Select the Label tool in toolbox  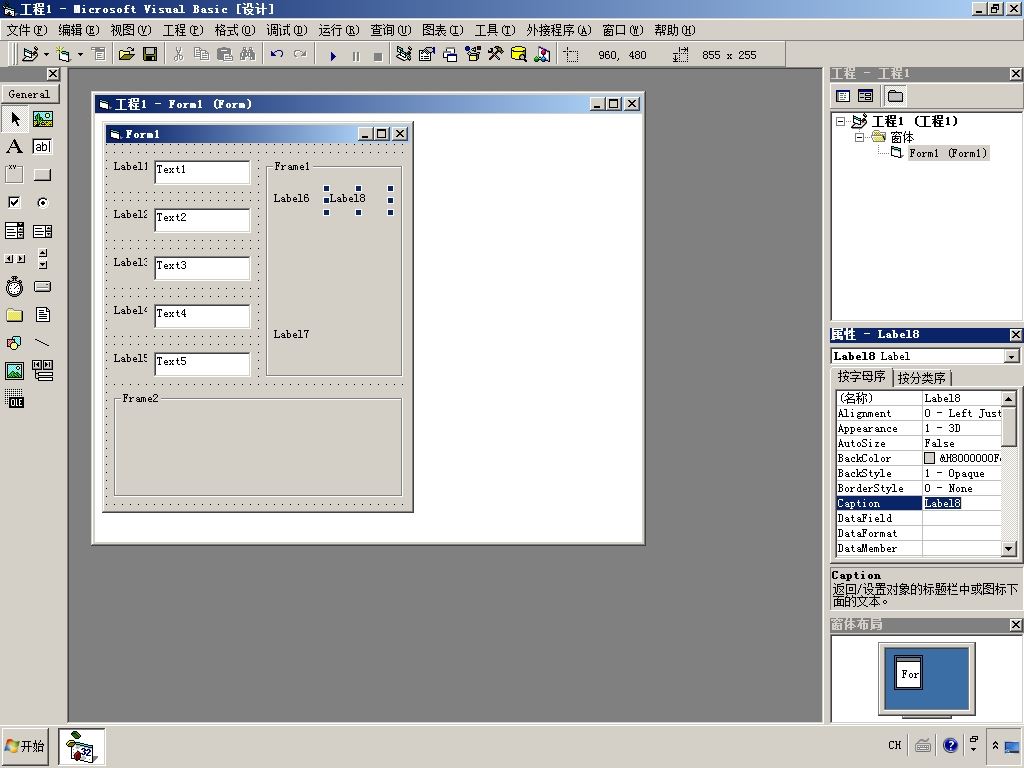[14, 146]
